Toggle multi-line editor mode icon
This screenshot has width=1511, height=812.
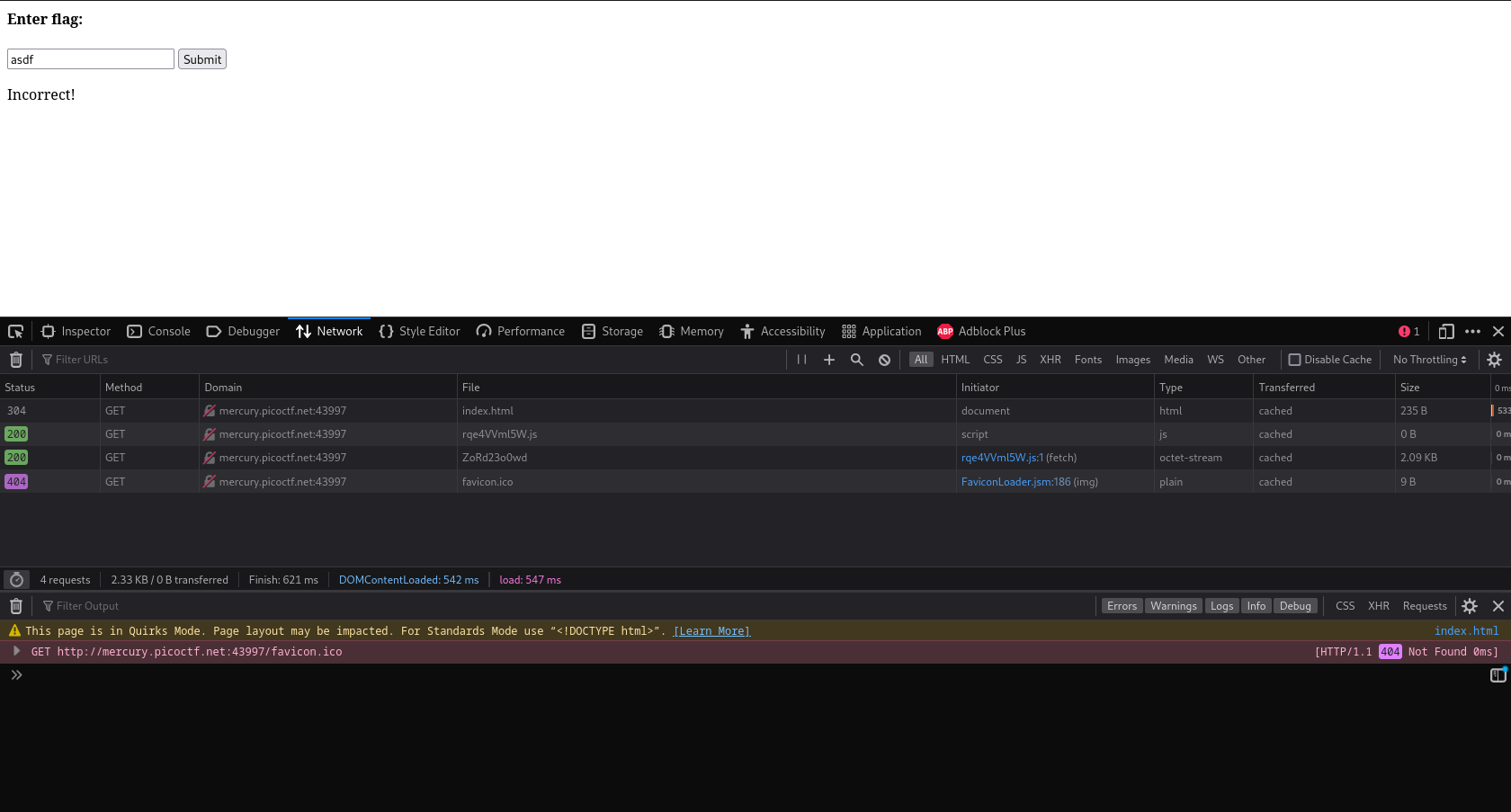tap(1498, 674)
